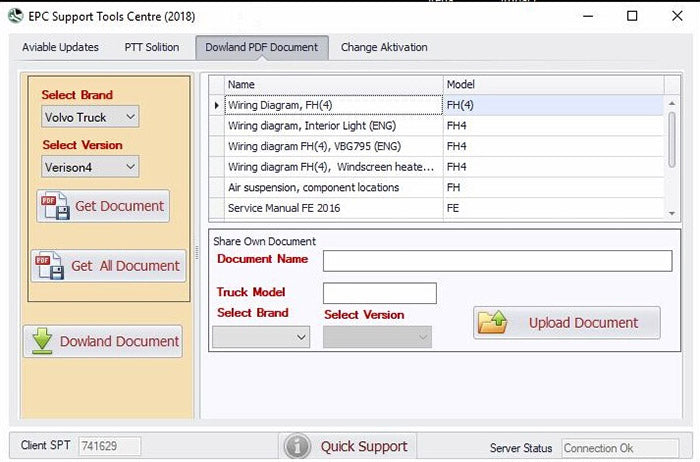Focus the Truck Model input box

pos(379,293)
